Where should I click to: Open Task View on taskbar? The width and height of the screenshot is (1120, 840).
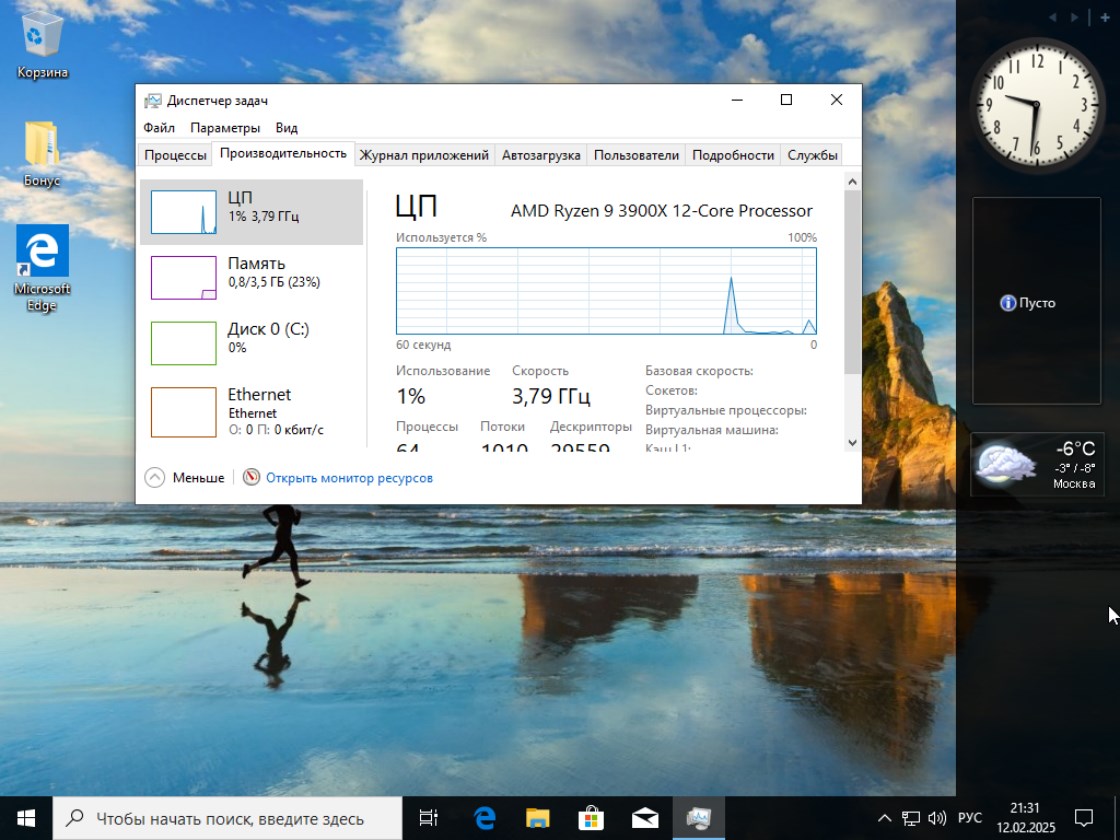(428, 818)
